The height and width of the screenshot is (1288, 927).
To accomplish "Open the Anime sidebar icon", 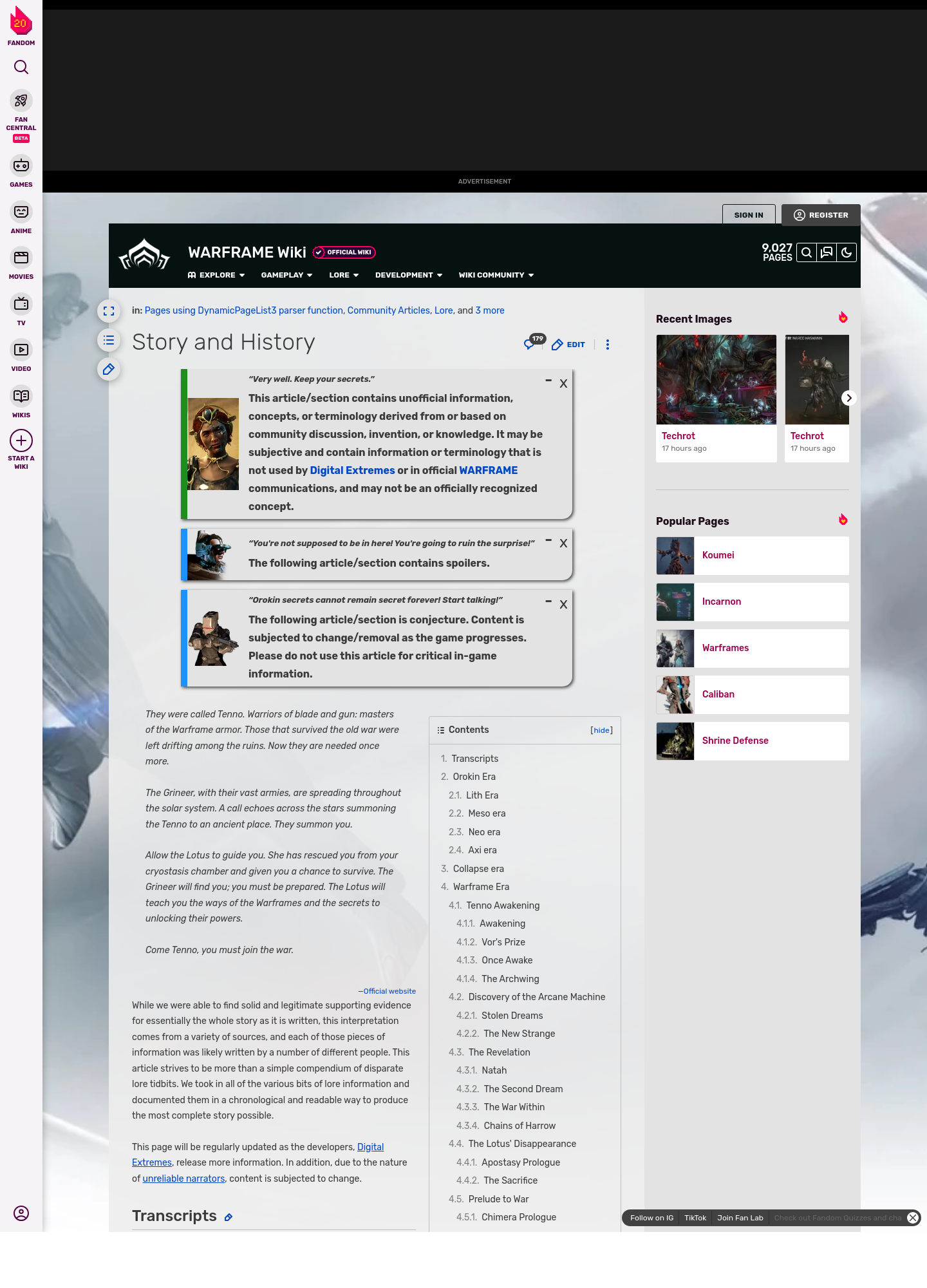I will (21, 212).
